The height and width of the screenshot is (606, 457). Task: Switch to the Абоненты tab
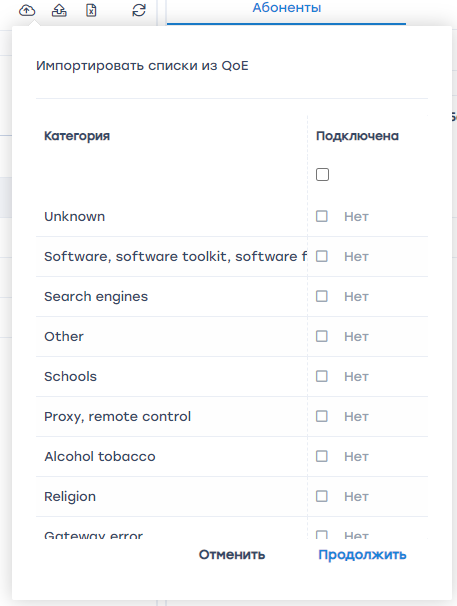point(286,8)
